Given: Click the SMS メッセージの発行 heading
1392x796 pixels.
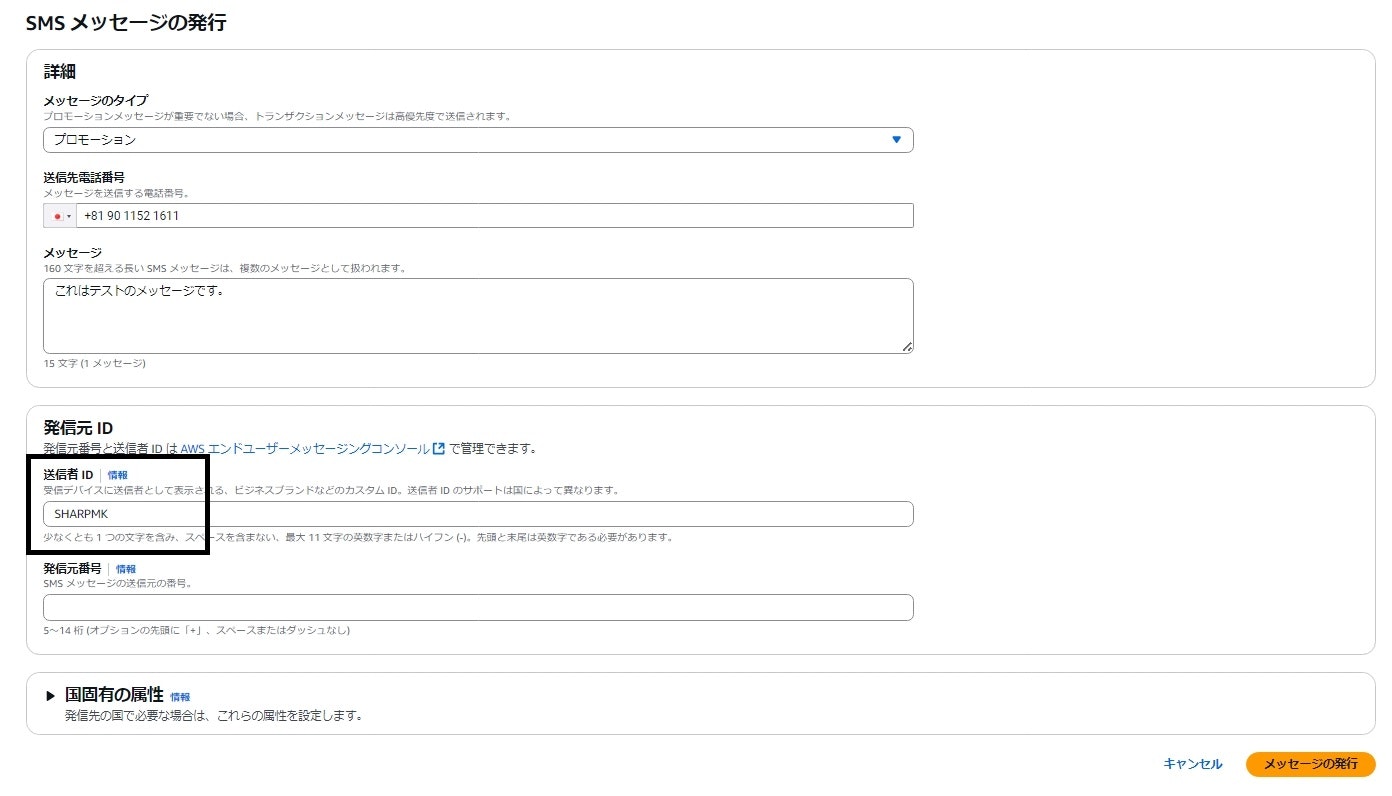Looking at the screenshot, I should click(126, 23).
